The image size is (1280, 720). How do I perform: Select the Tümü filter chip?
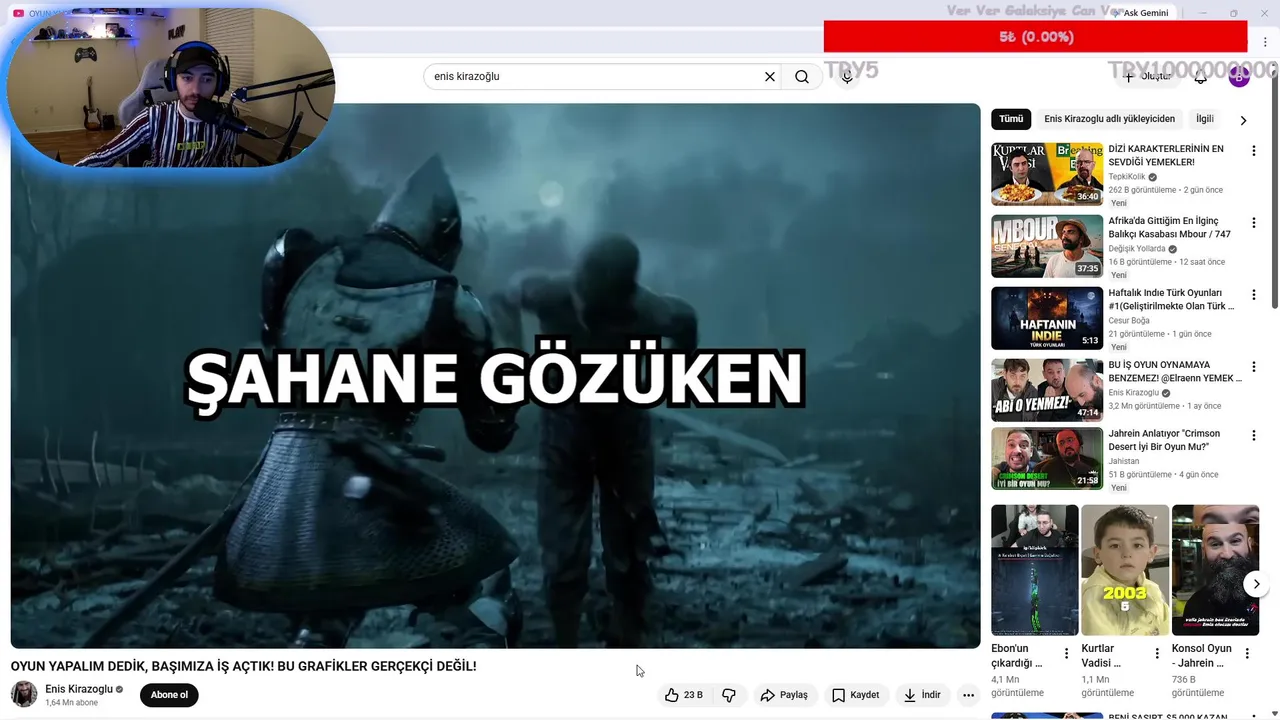coord(1011,119)
